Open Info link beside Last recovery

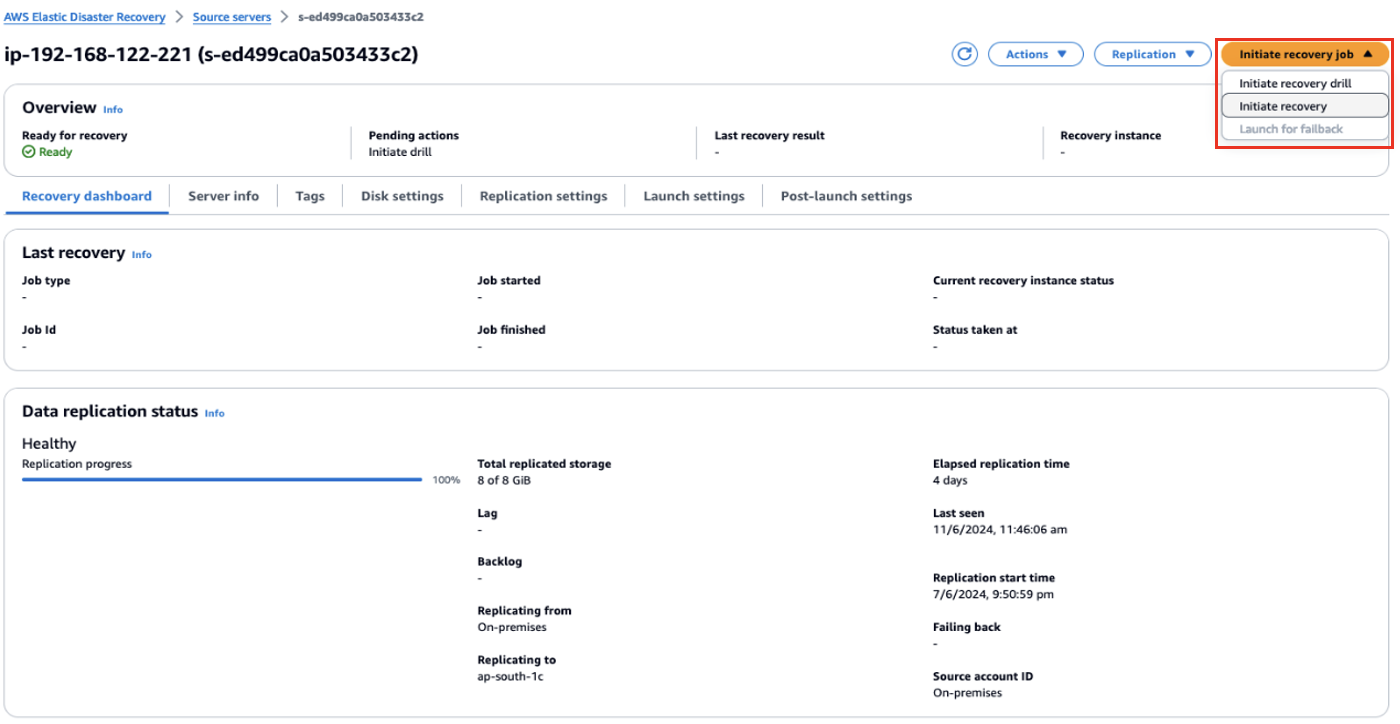click(142, 255)
